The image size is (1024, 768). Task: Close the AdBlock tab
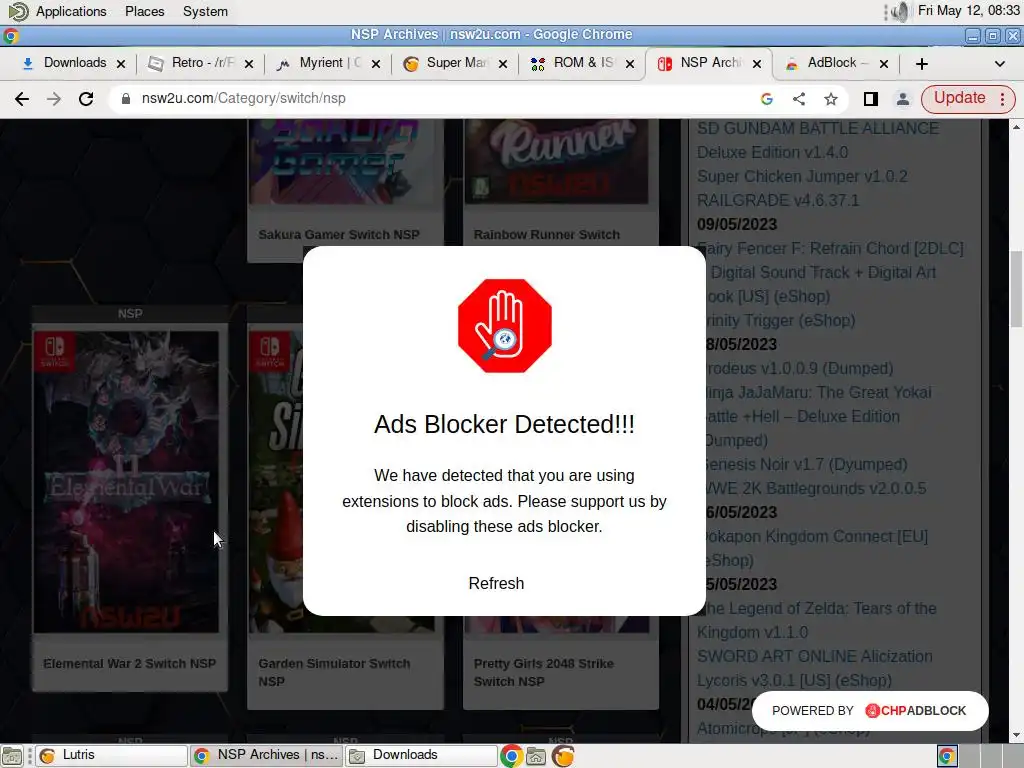tap(884, 64)
